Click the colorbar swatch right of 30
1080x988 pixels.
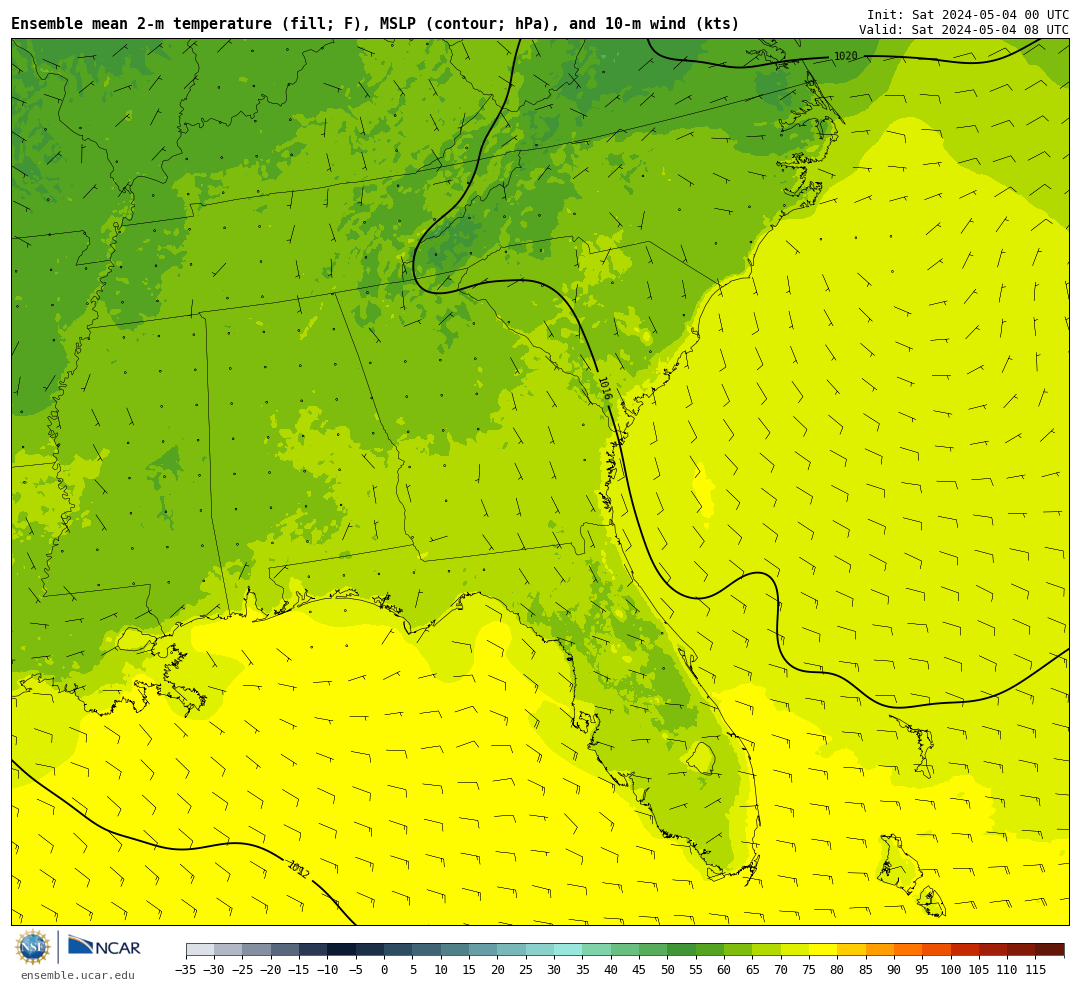click(568, 950)
